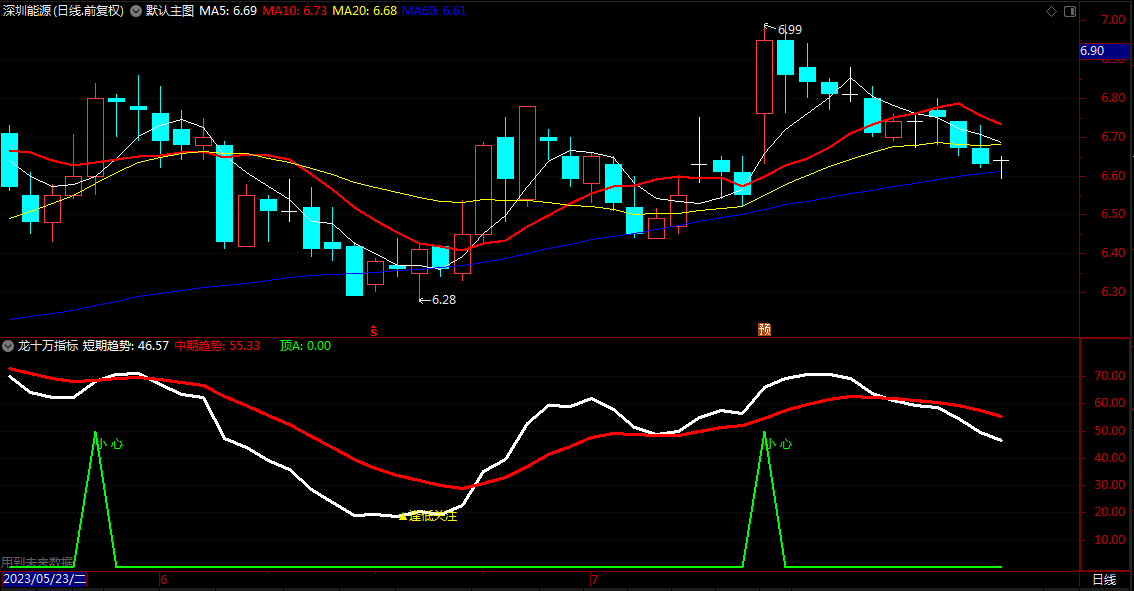Click the 6.80 price axis label

[x=1113, y=98]
